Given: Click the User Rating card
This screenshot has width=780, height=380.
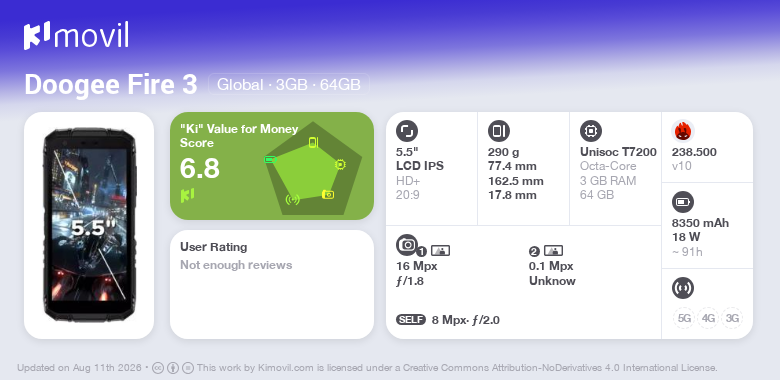Looking at the screenshot, I should tap(272, 285).
